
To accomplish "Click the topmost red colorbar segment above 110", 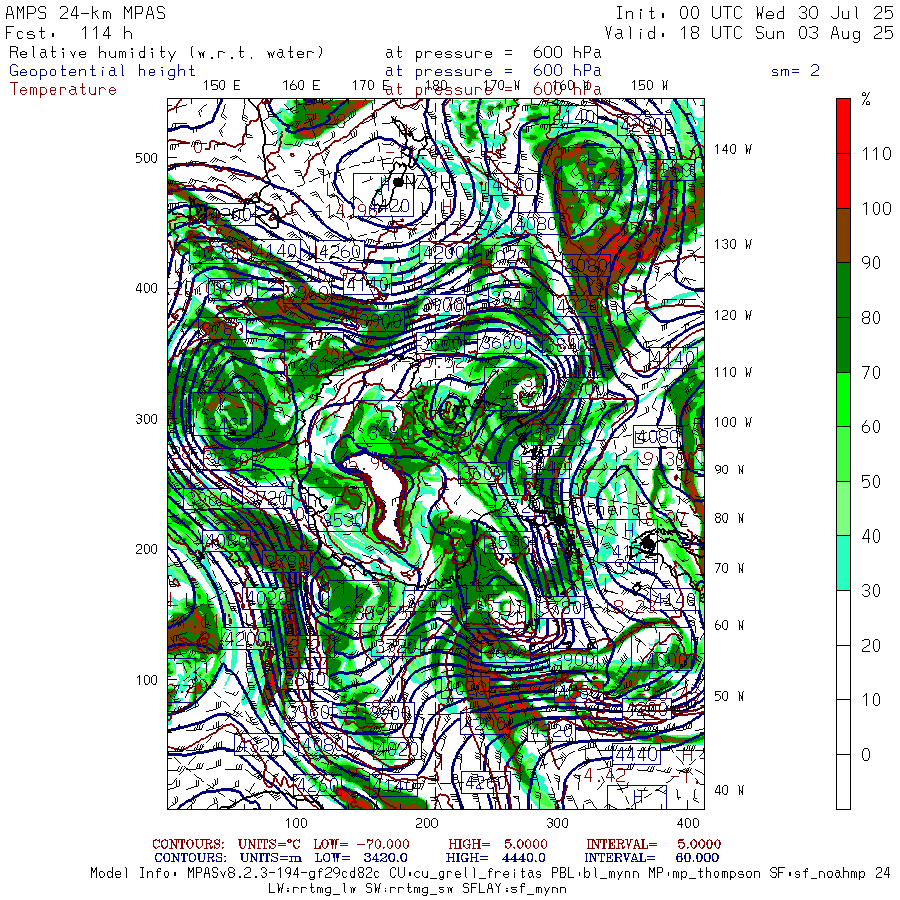I will (x=843, y=126).
